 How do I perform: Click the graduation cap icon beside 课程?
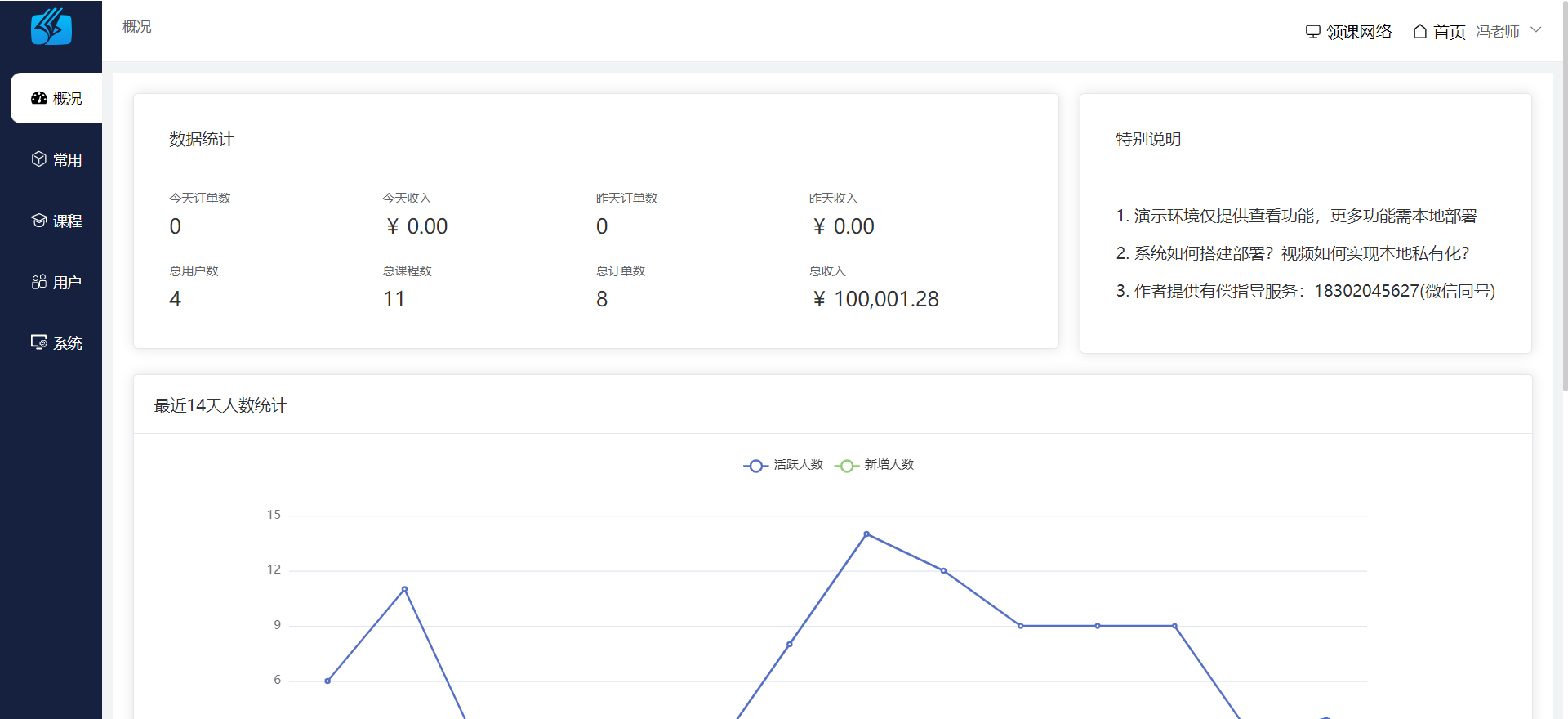(x=38, y=221)
